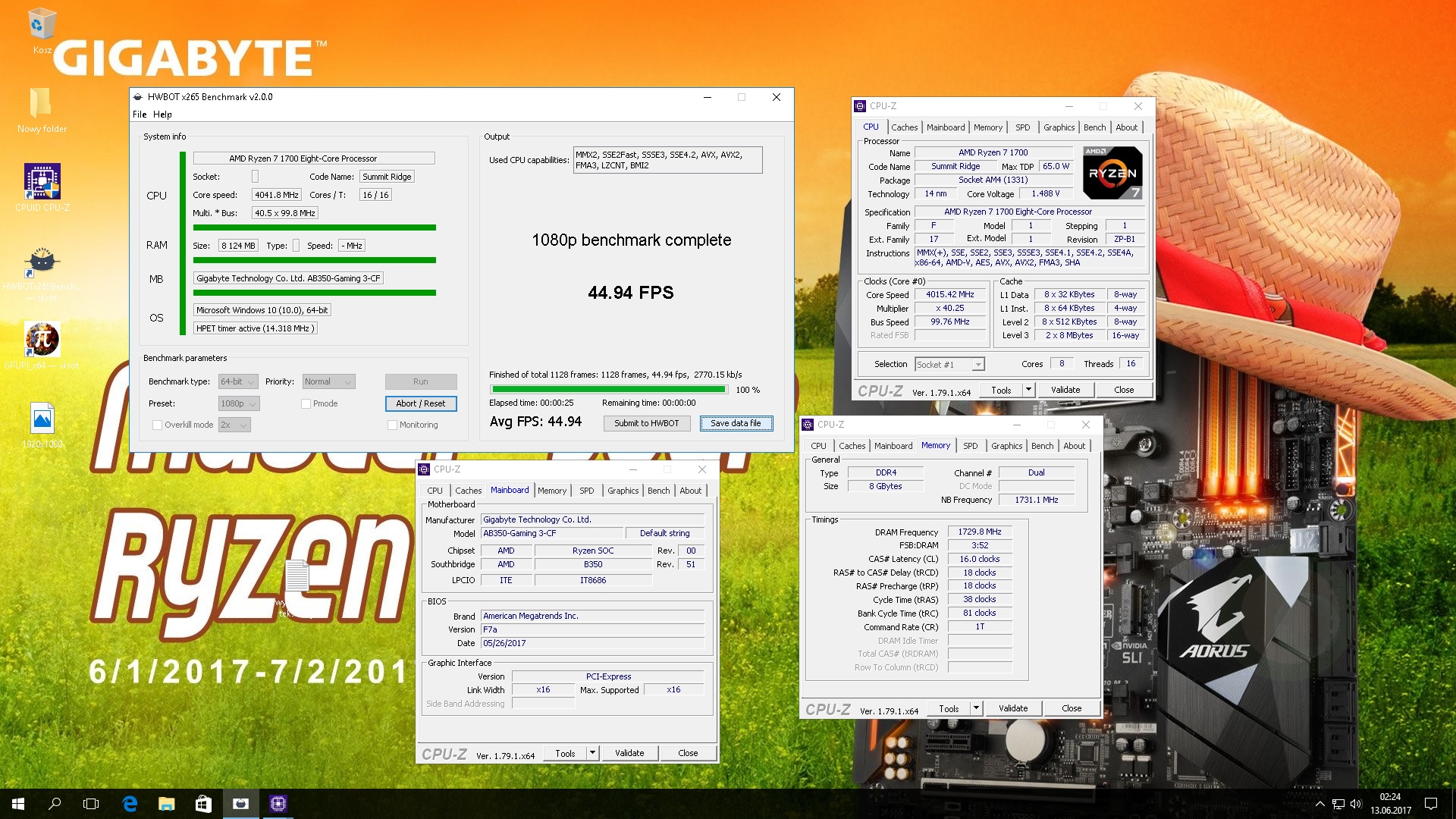Click the Abort / Reset button

(421, 403)
